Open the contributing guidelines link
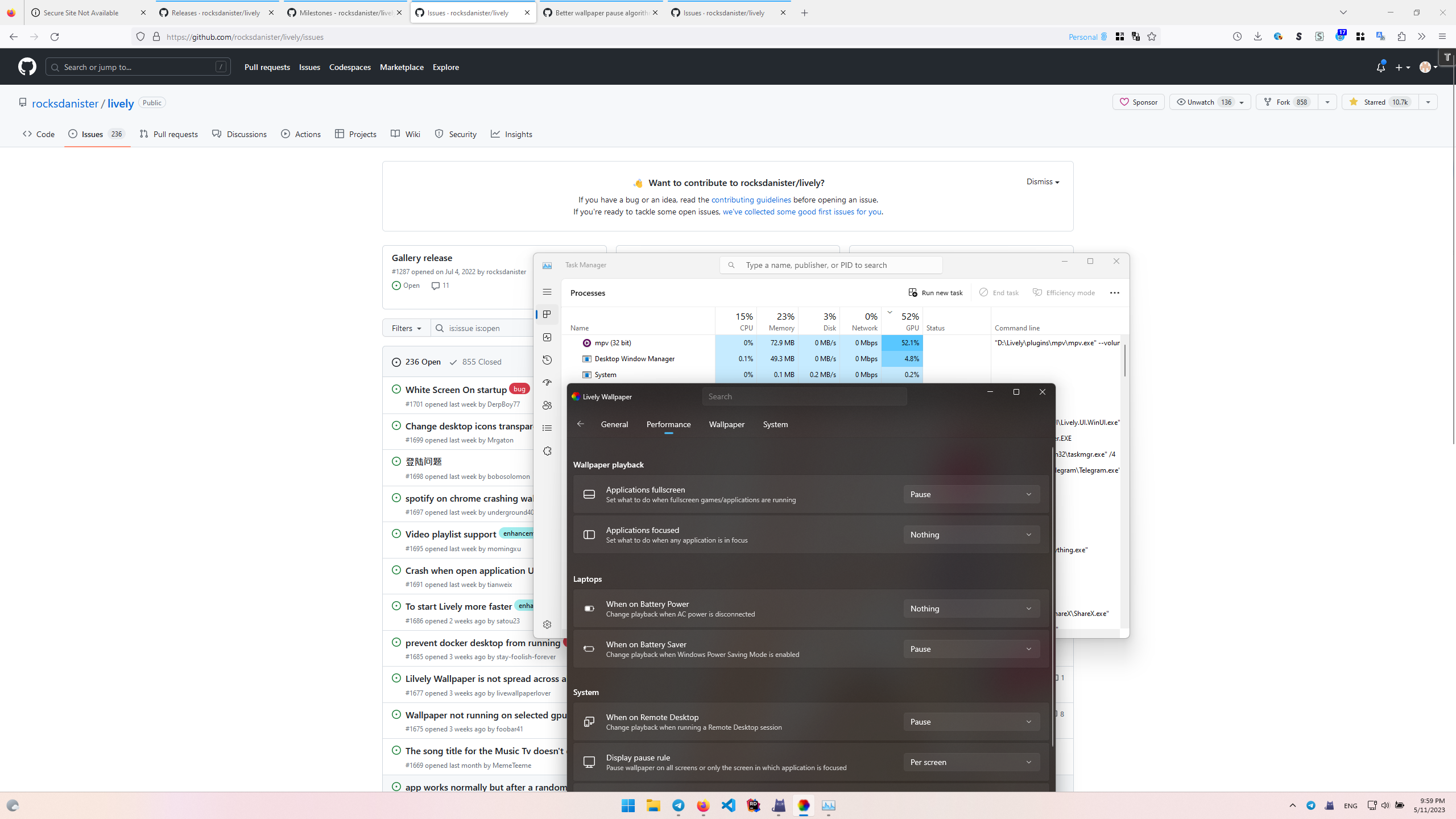1456x819 pixels. pos(751,200)
